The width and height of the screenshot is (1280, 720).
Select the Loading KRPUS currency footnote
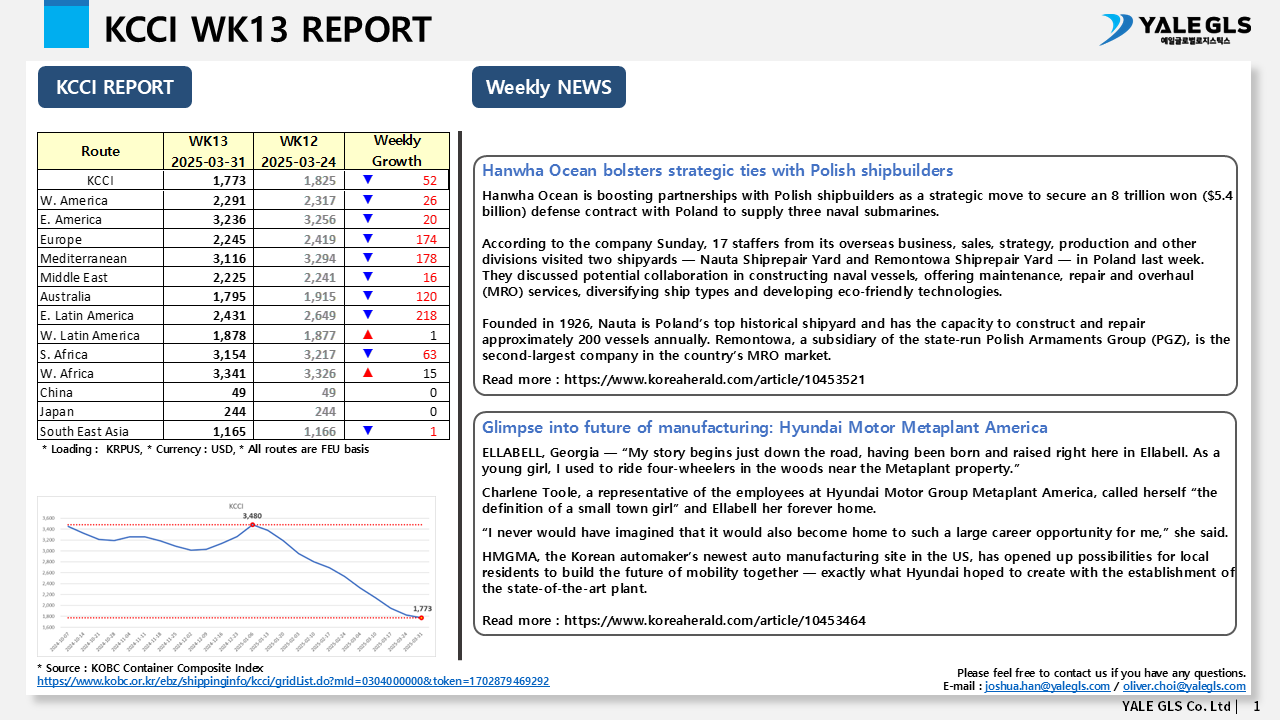pyautogui.click(x=205, y=450)
